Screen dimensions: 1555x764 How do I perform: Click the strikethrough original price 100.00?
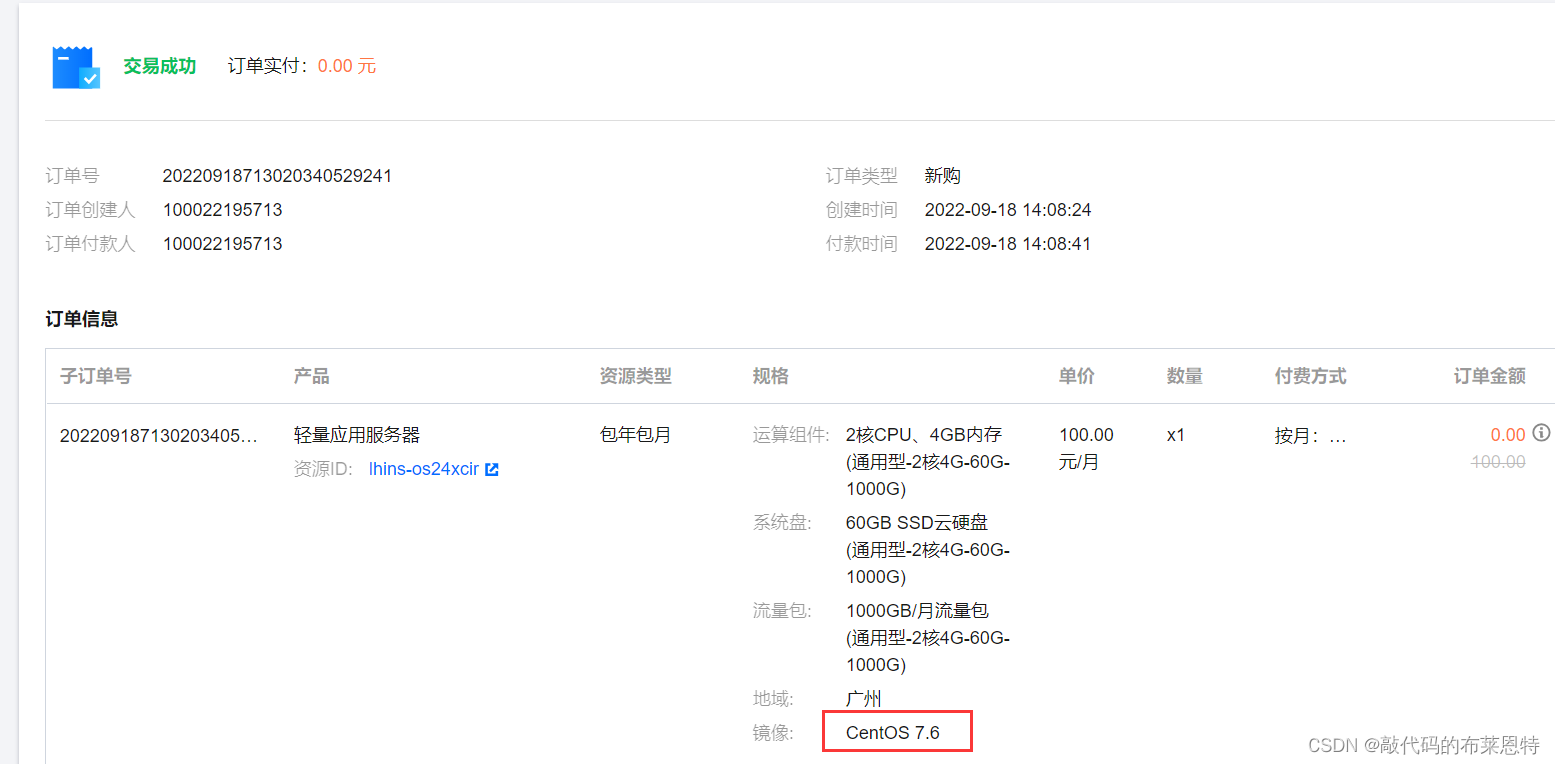tap(1498, 462)
